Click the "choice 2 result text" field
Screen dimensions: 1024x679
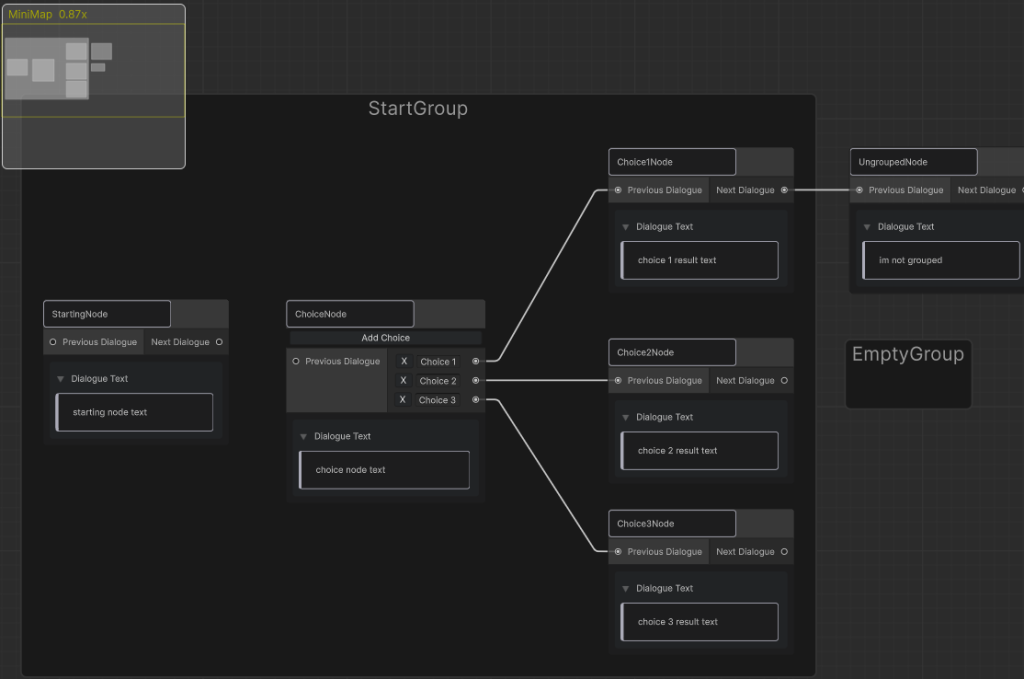click(x=699, y=450)
